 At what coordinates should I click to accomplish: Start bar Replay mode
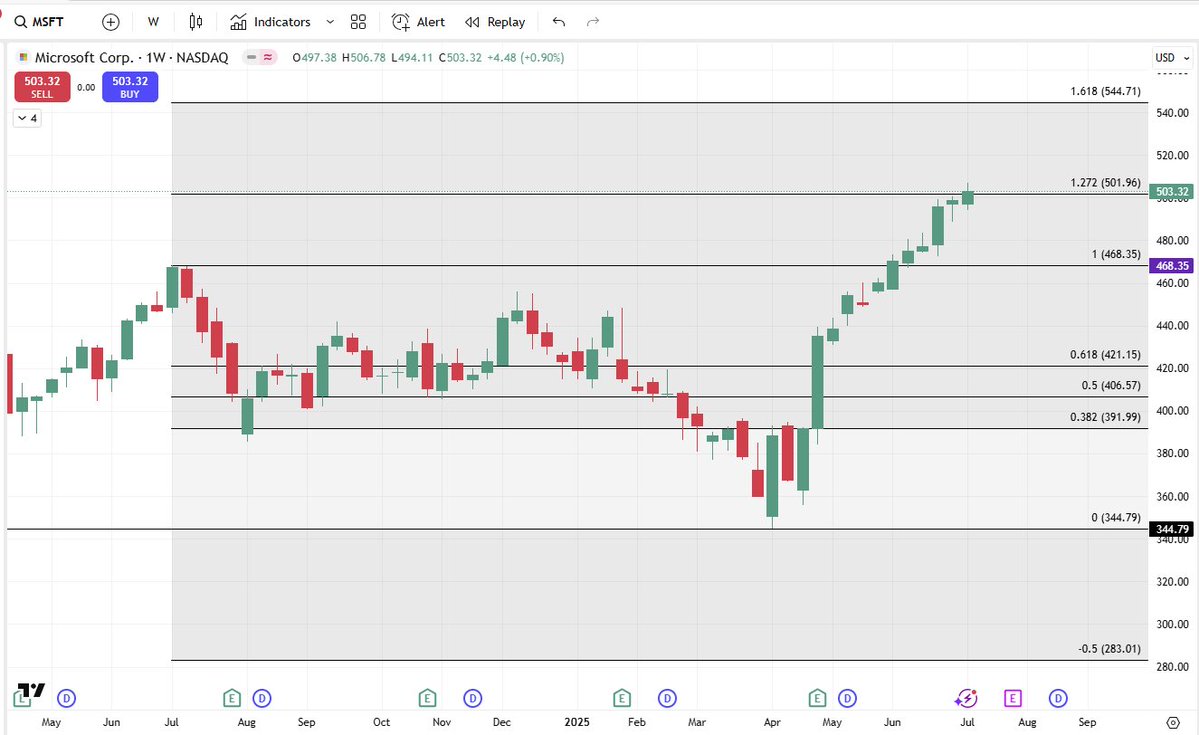click(x=496, y=21)
